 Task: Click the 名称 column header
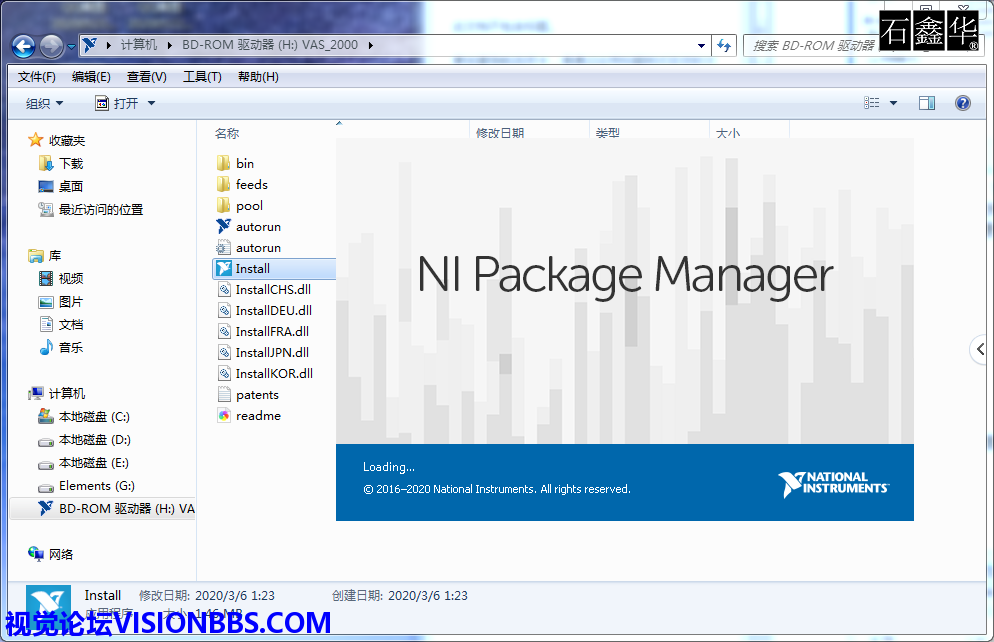(x=227, y=132)
